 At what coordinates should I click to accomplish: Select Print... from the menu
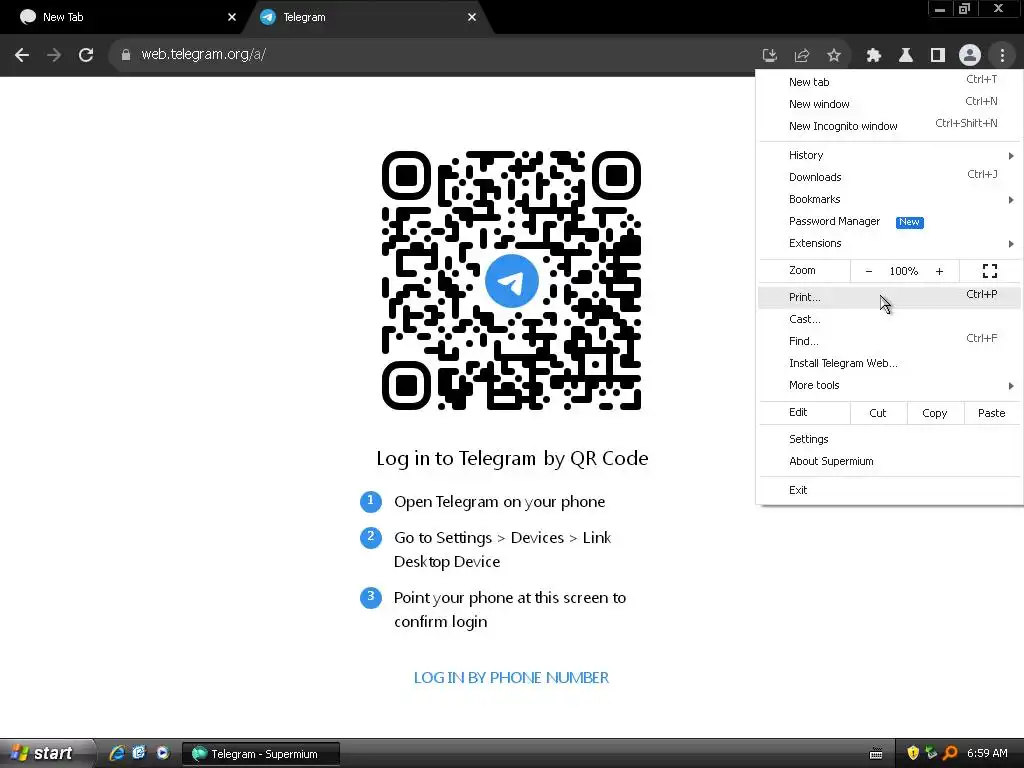click(889, 297)
